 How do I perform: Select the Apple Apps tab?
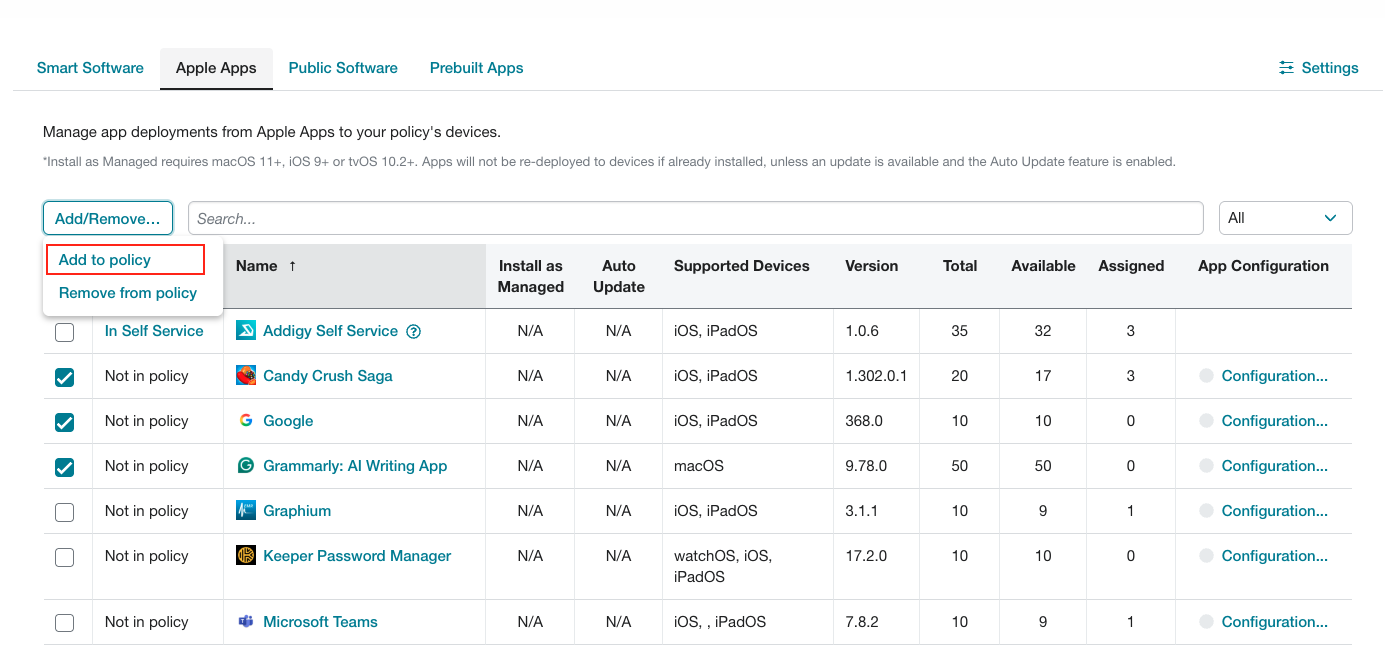coord(216,68)
